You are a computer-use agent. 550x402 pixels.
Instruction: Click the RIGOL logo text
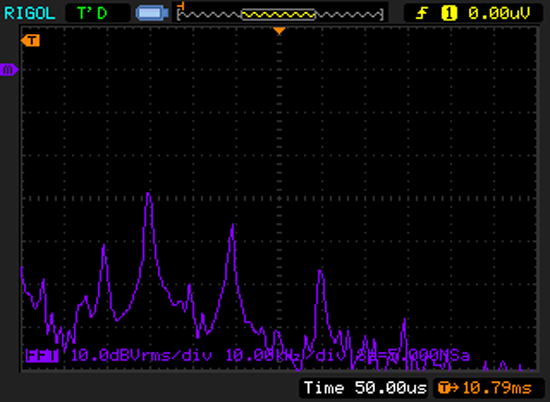pos(30,13)
